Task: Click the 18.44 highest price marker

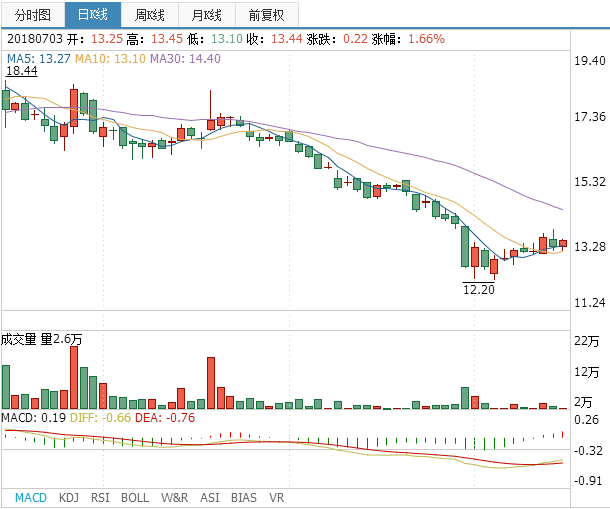Action: [22, 71]
